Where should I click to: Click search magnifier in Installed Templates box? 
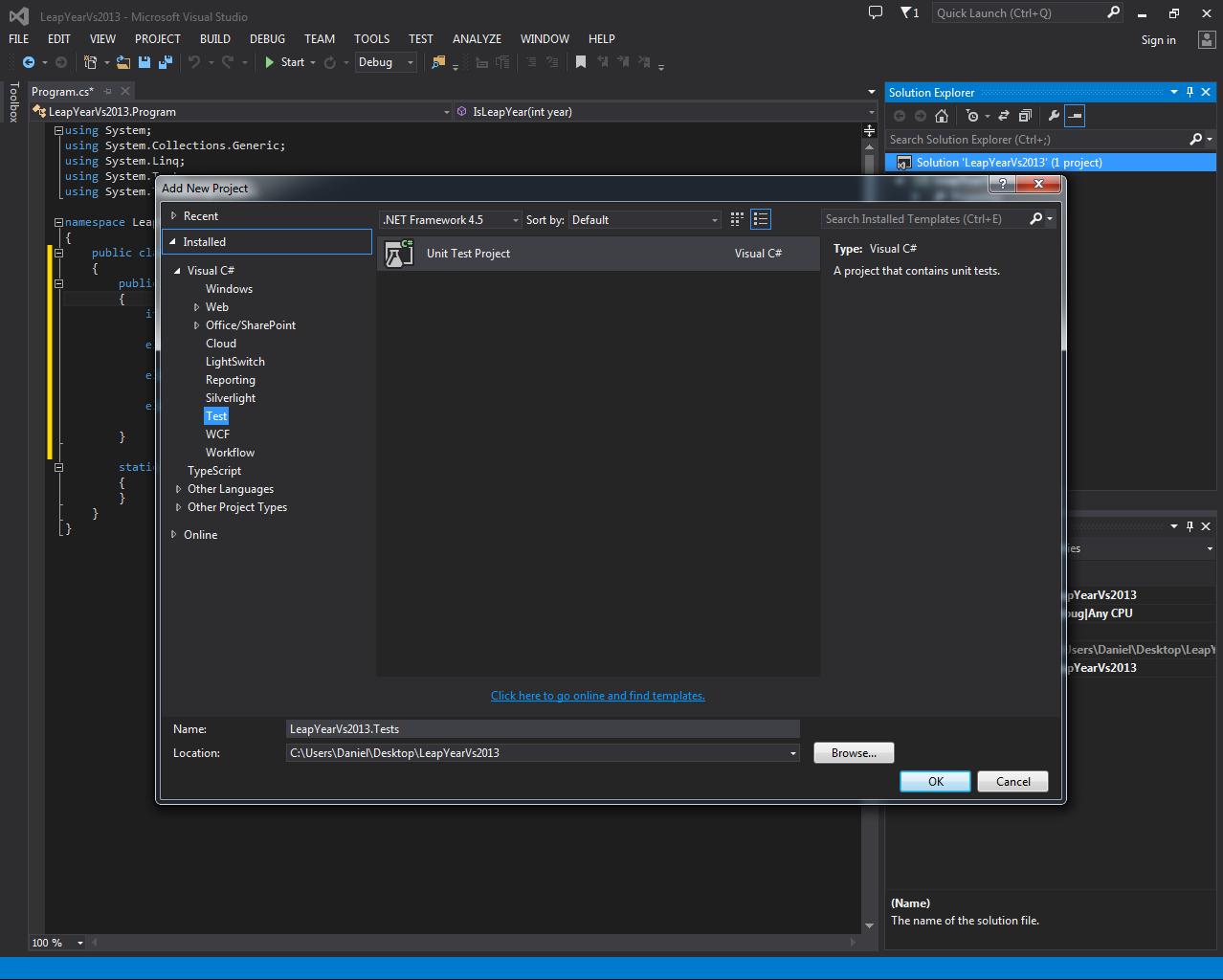pyautogui.click(x=1035, y=219)
